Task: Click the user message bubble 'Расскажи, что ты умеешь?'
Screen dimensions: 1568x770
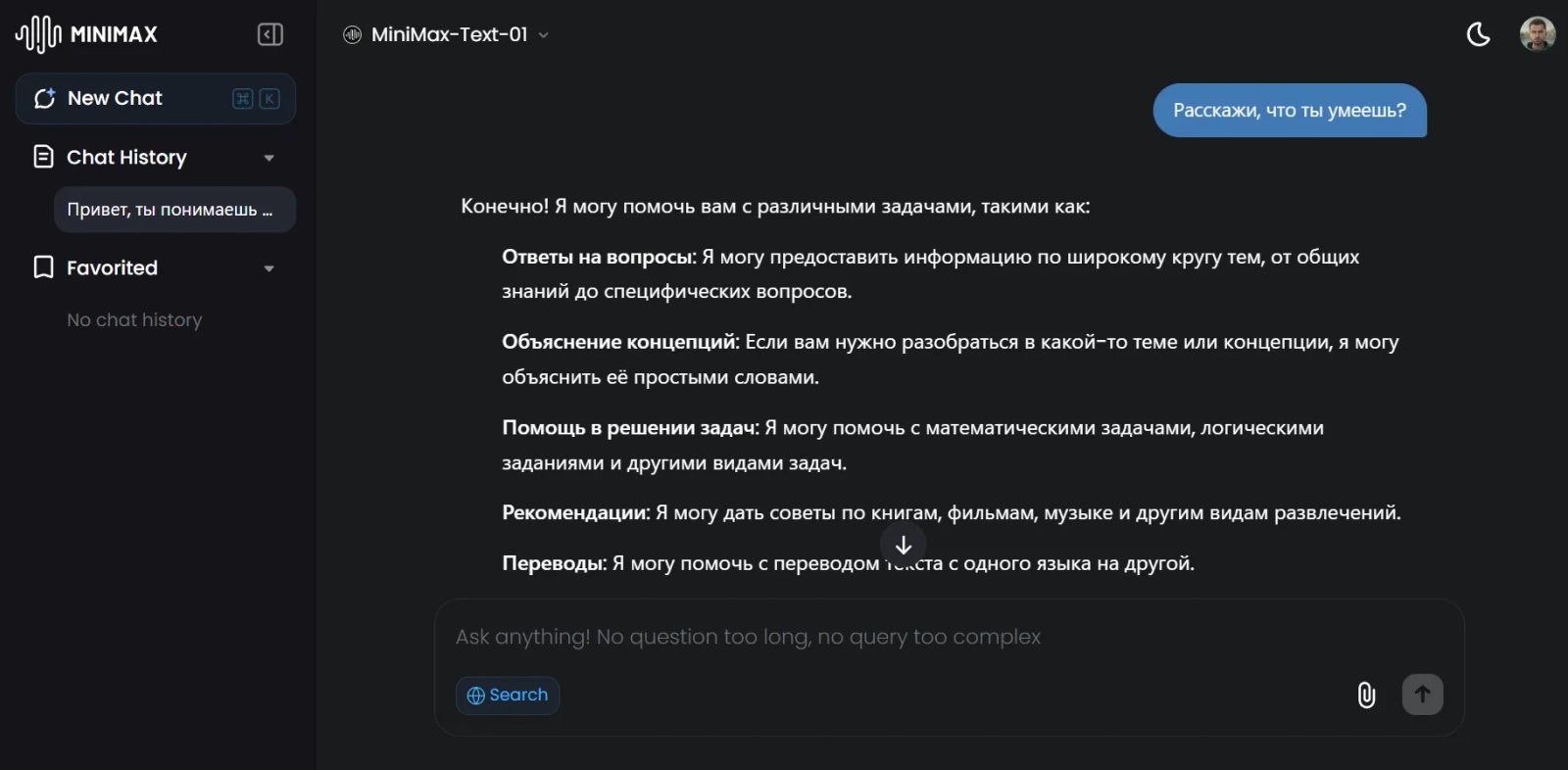Action: (x=1289, y=111)
